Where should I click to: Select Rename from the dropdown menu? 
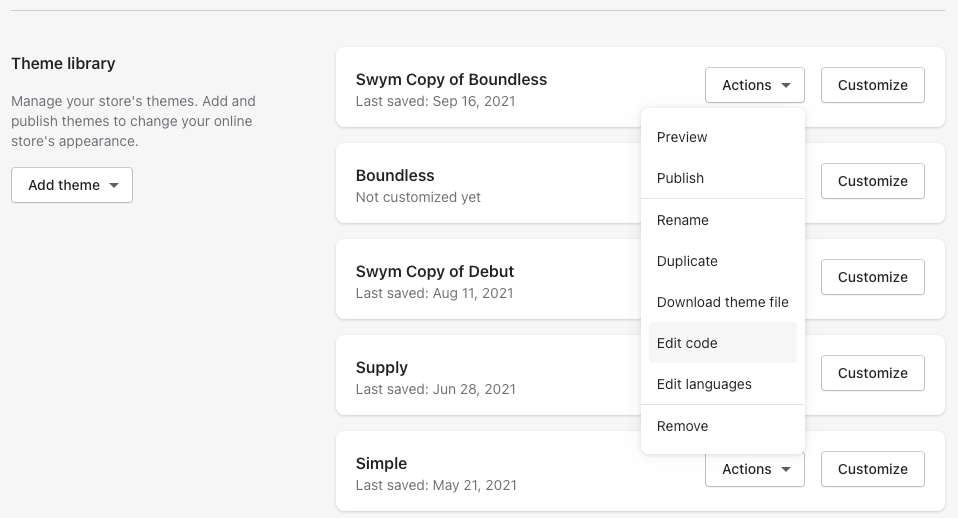pyautogui.click(x=682, y=220)
